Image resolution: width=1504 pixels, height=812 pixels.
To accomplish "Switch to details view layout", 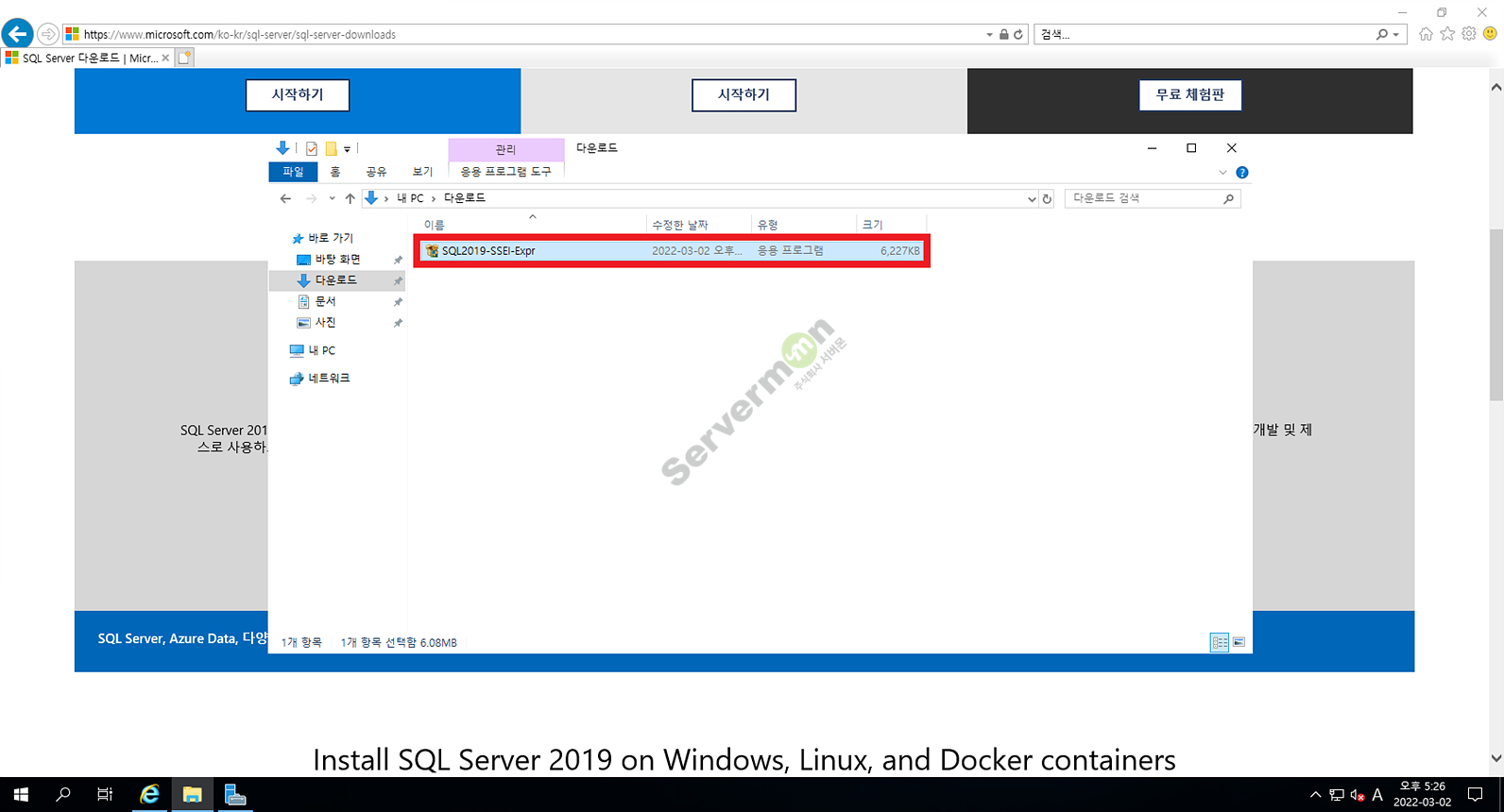I will point(1220,642).
